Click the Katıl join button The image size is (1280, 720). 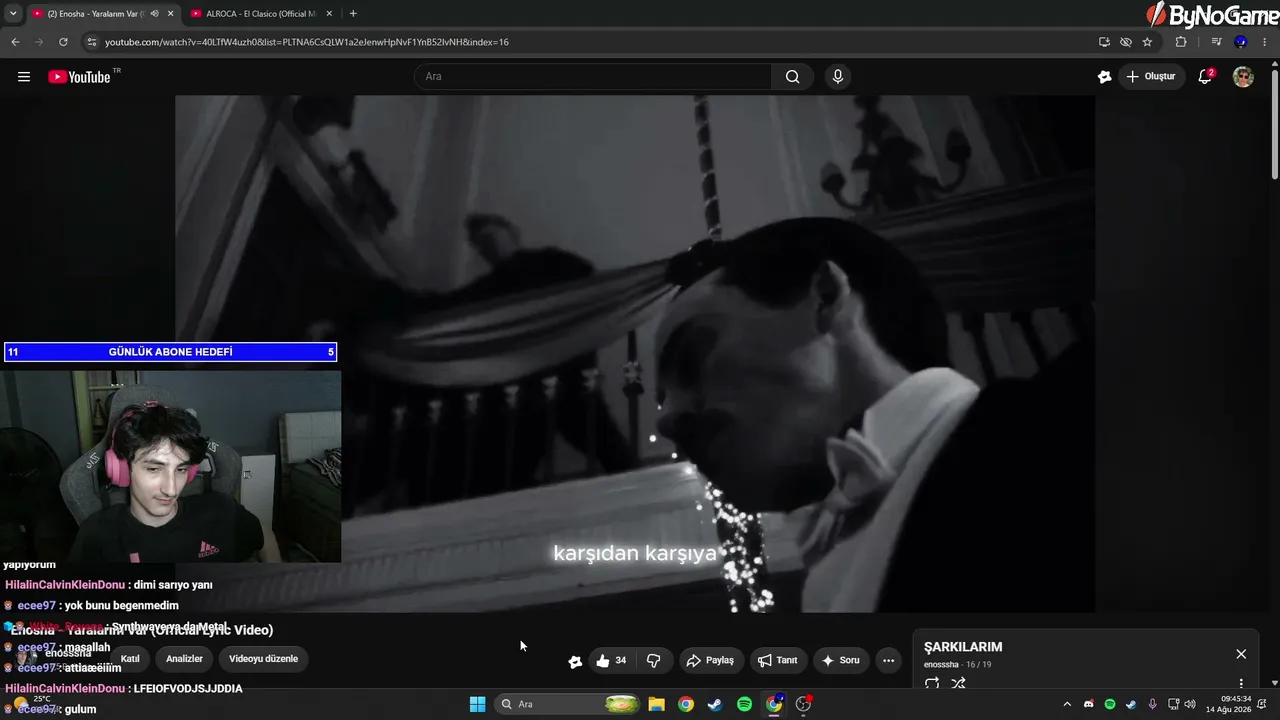coord(130,659)
